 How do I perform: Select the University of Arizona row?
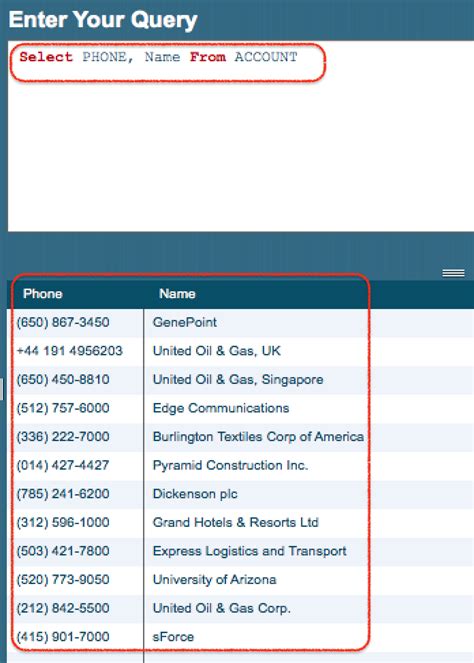[x=241, y=580]
